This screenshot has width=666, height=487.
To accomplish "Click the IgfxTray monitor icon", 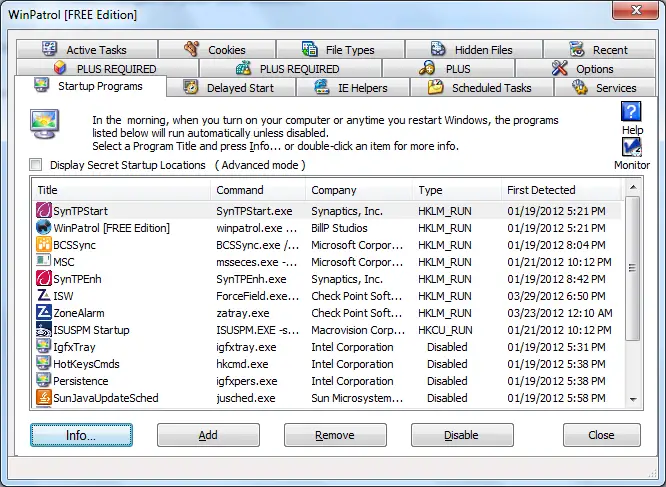I will click(x=44, y=346).
